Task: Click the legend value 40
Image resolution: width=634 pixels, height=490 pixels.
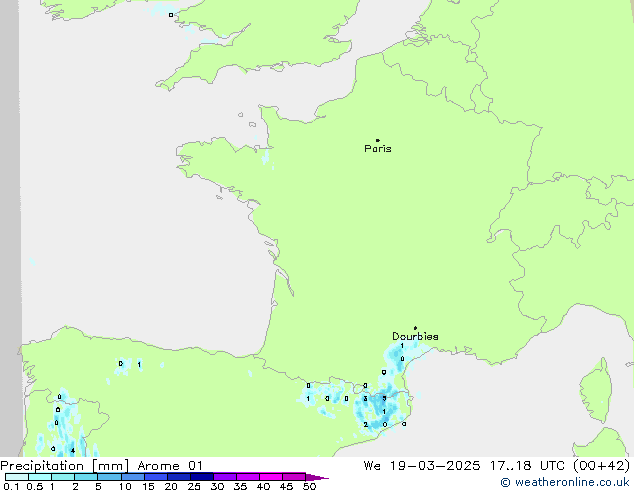Action: coord(264,486)
